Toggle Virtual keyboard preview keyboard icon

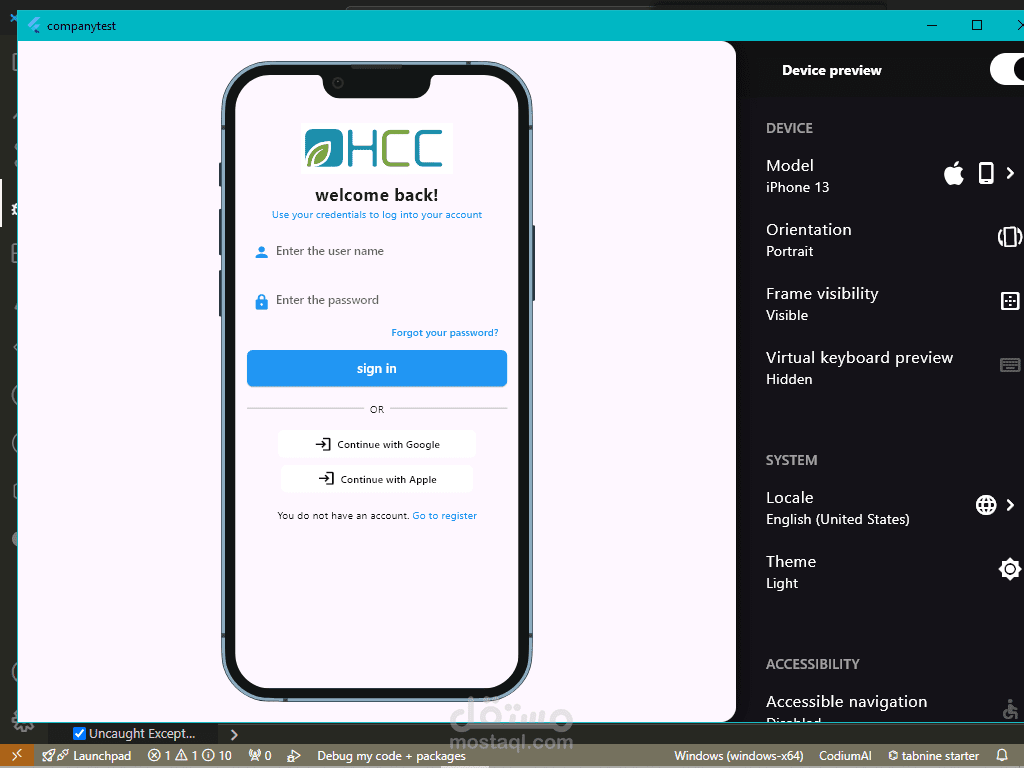click(1010, 365)
